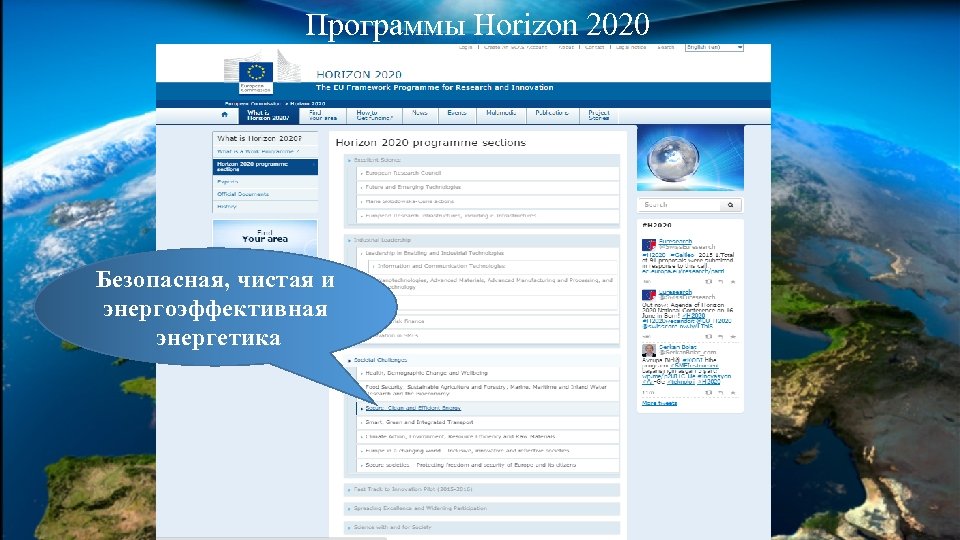Click the More tweets link
Image resolution: width=960 pixels, height=540 pixels.
659,403
